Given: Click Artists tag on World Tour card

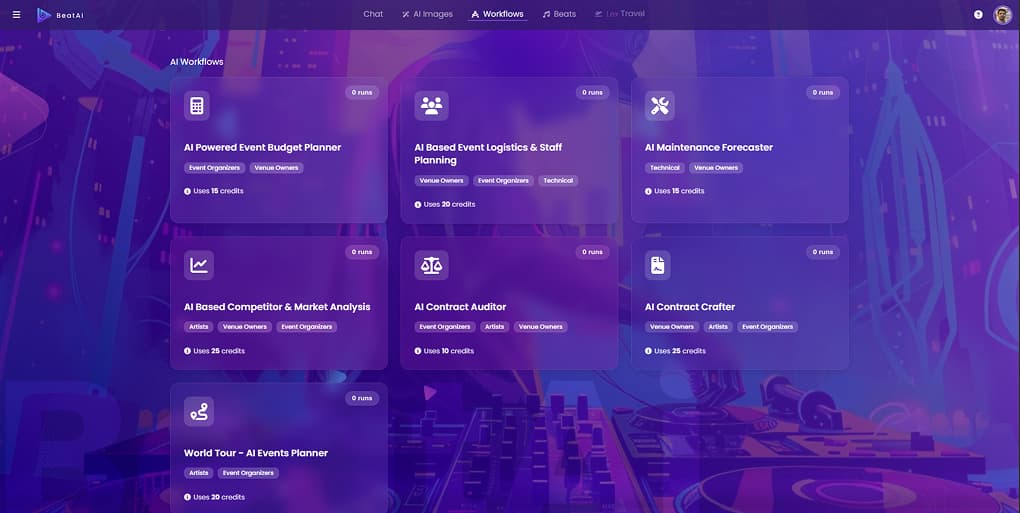Looking at the screenshot, I should pyautogui.click(x=199, y=473).
